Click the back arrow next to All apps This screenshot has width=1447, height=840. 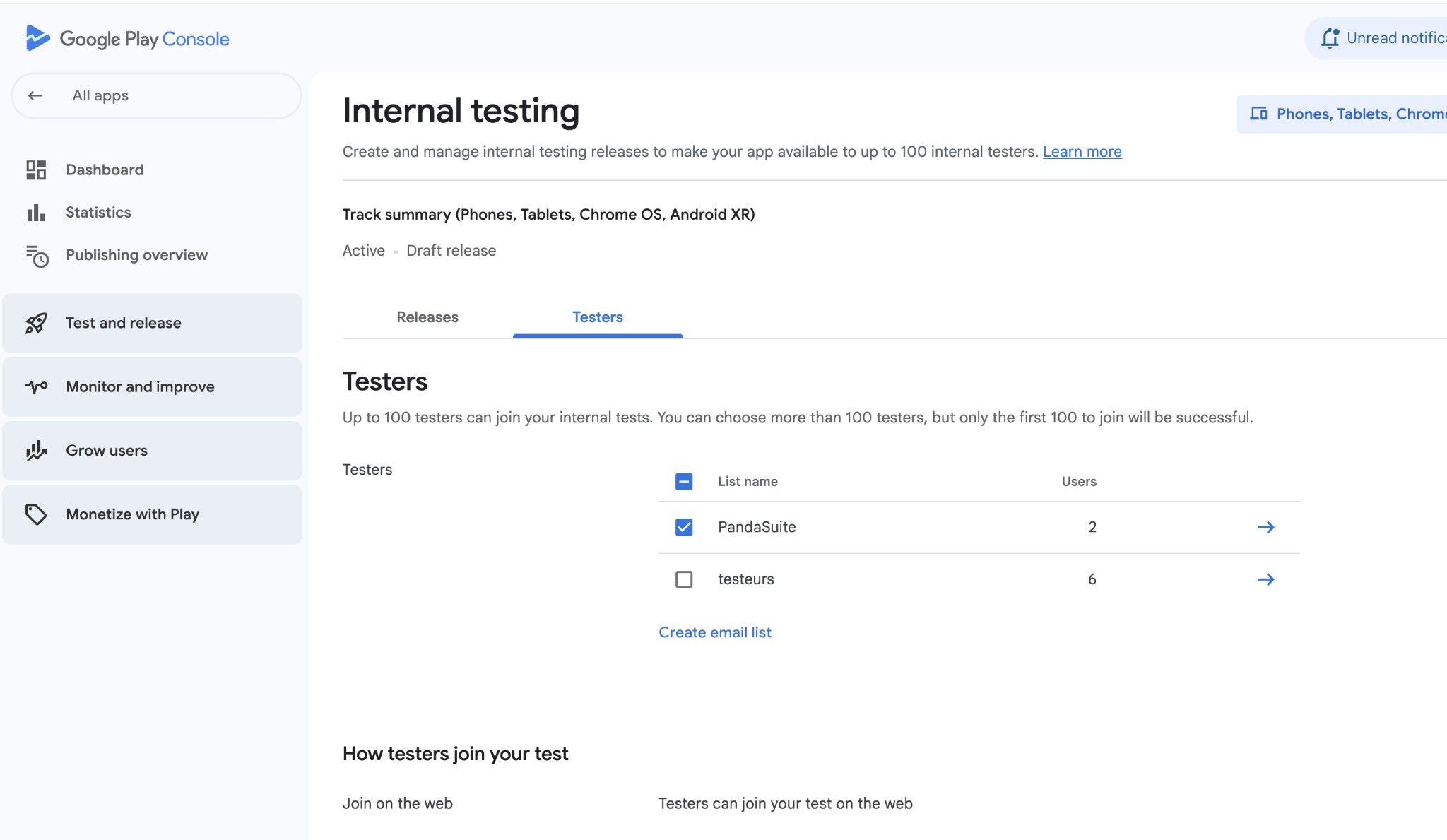(x=35, y=95)
